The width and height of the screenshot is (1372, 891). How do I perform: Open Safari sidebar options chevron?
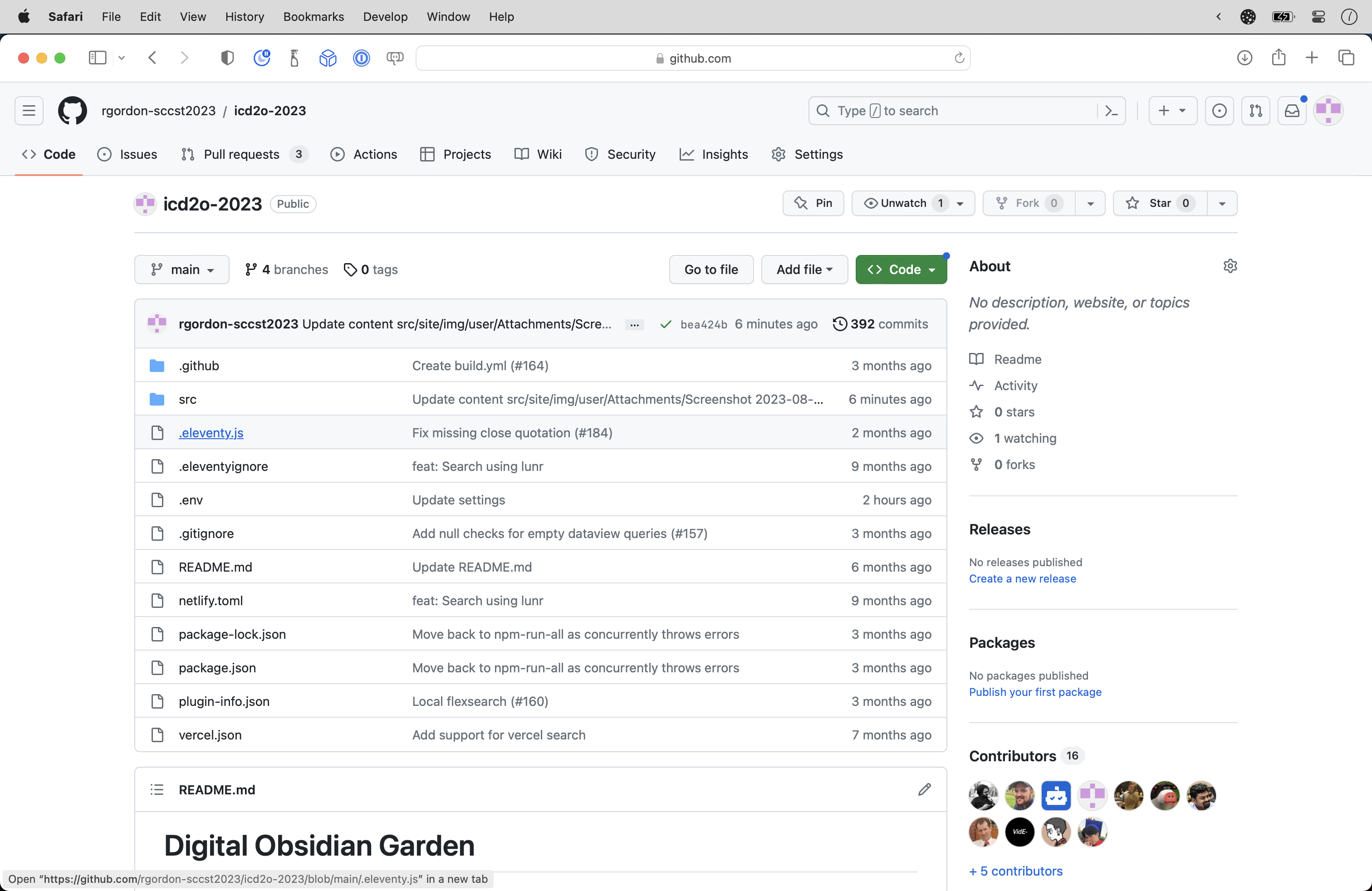click(122, 58)
